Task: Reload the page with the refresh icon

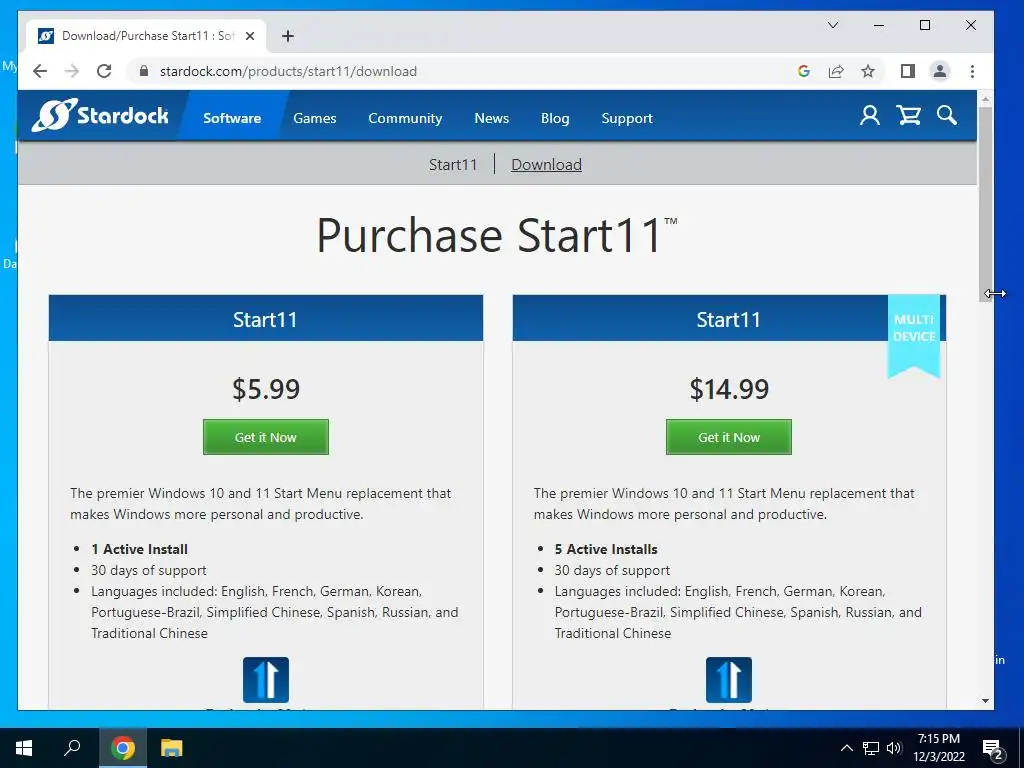Action: coord(104,71)
